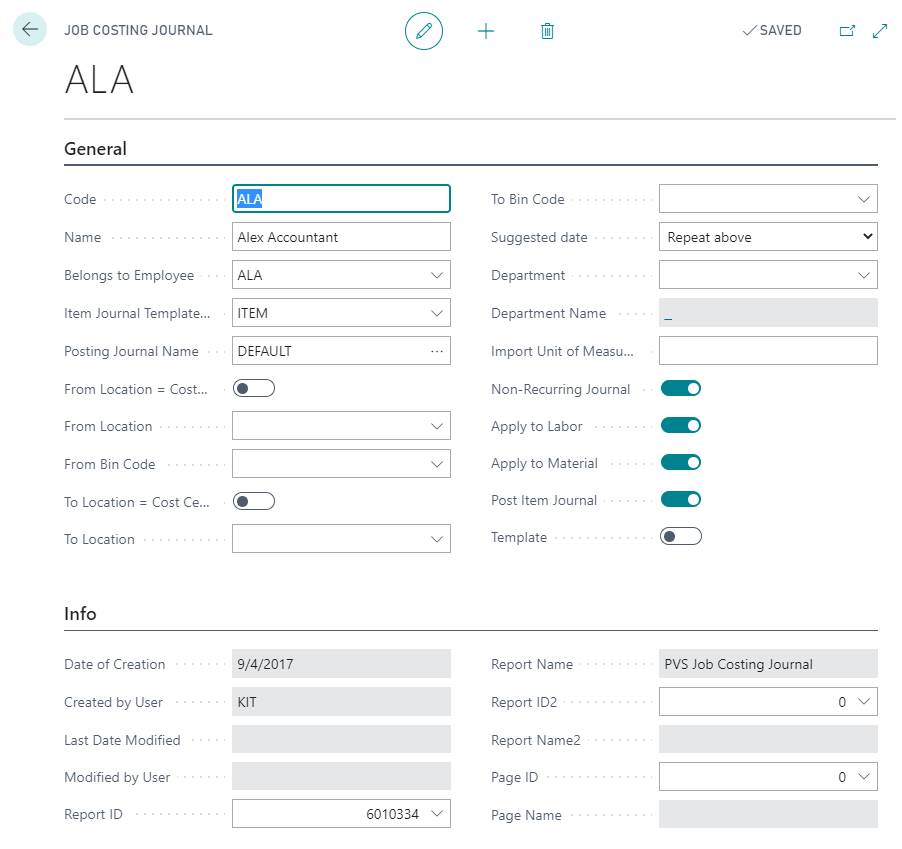Delete record with trash icon

coord(547,31)
